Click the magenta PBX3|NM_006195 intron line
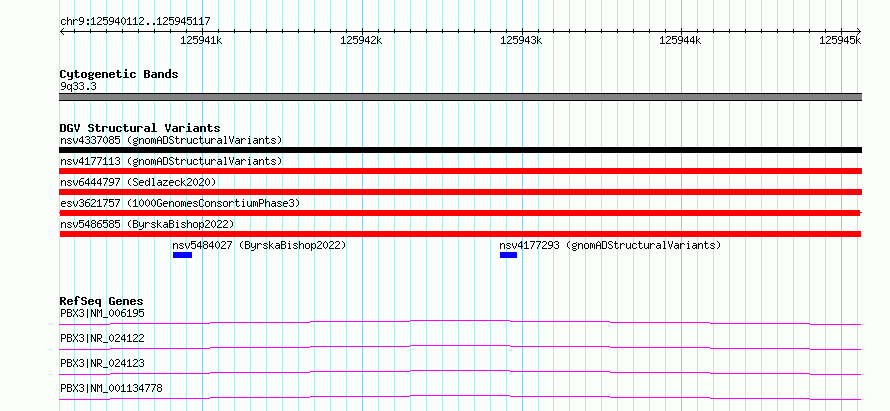The width and height of the screenshot is (890, 411). [x=460, y=322]
